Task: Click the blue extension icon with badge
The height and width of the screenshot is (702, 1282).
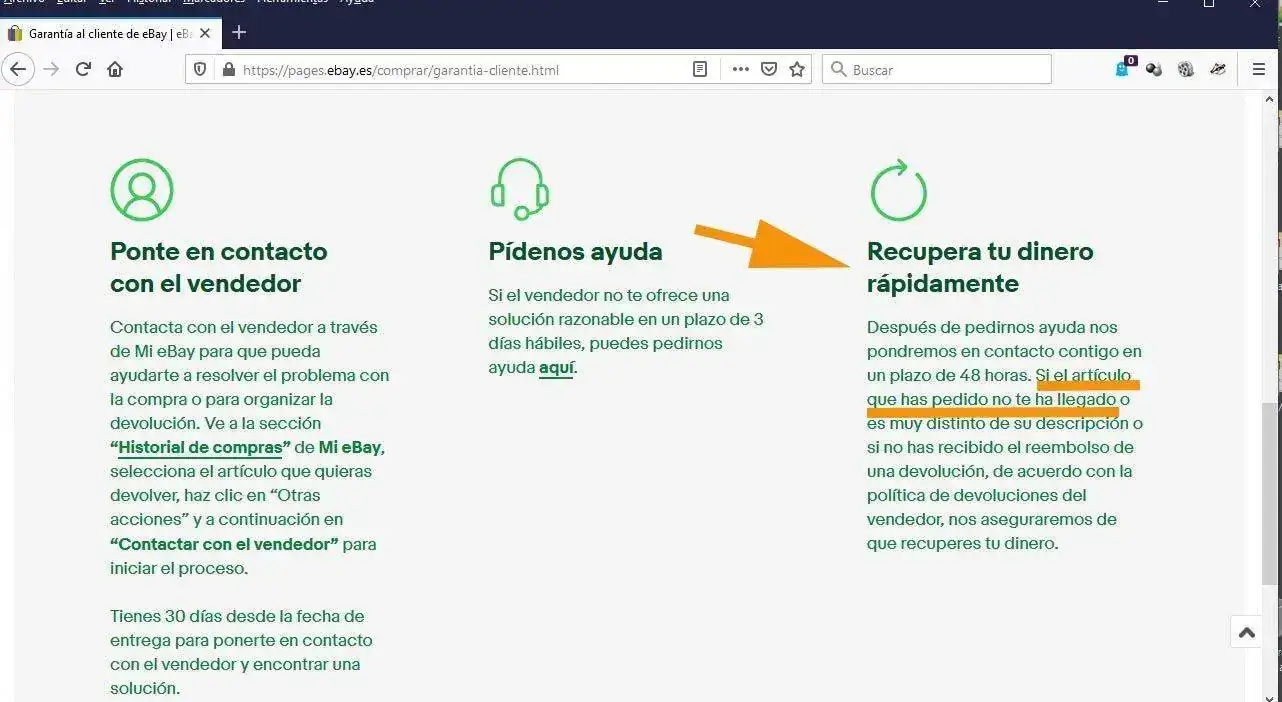Action: pyautogui.click(x=1123, y=69)
